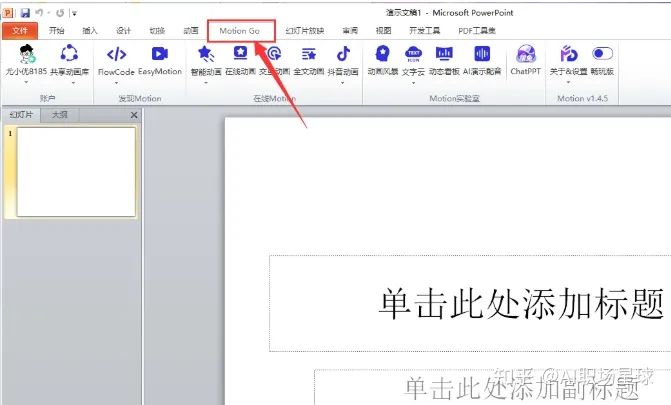Expand dropdown arrow under 元小优8185 account
The image size is (671, 405).
[27, 82]
